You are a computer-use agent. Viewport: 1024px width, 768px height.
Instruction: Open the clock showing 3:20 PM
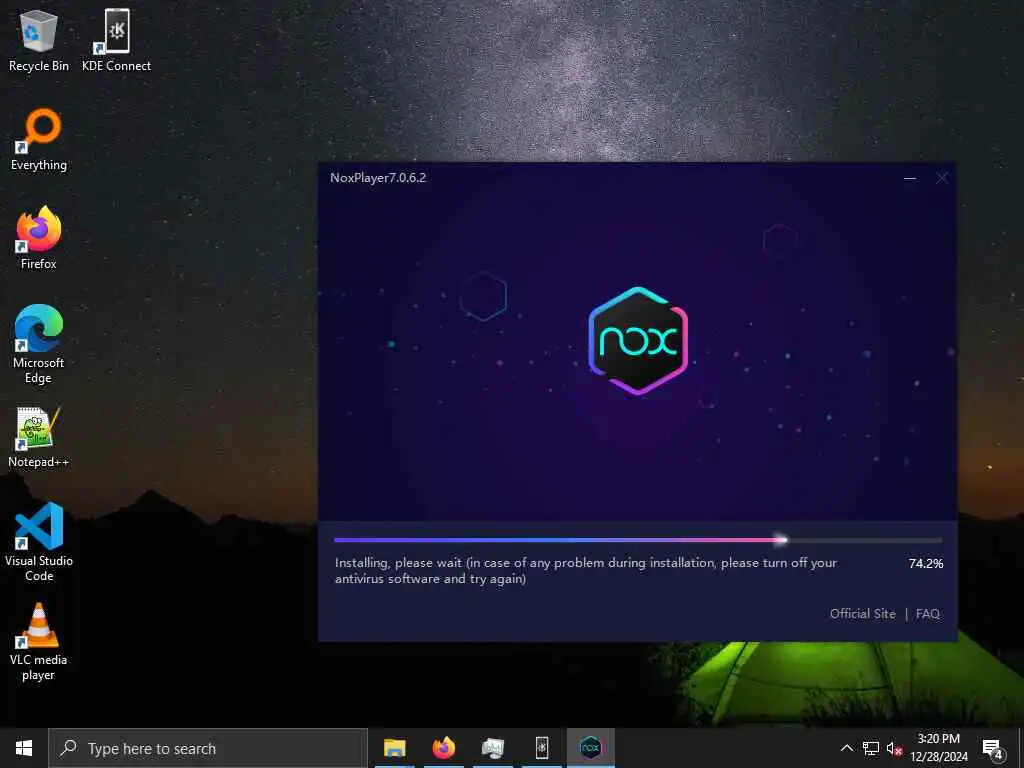pyautogui.click(x=938, y=748)
